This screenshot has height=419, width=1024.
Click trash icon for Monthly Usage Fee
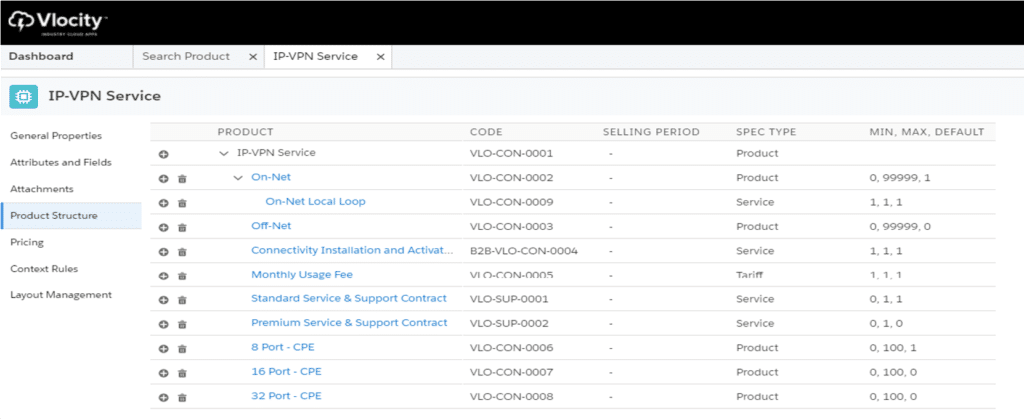[x=182, y=275]
